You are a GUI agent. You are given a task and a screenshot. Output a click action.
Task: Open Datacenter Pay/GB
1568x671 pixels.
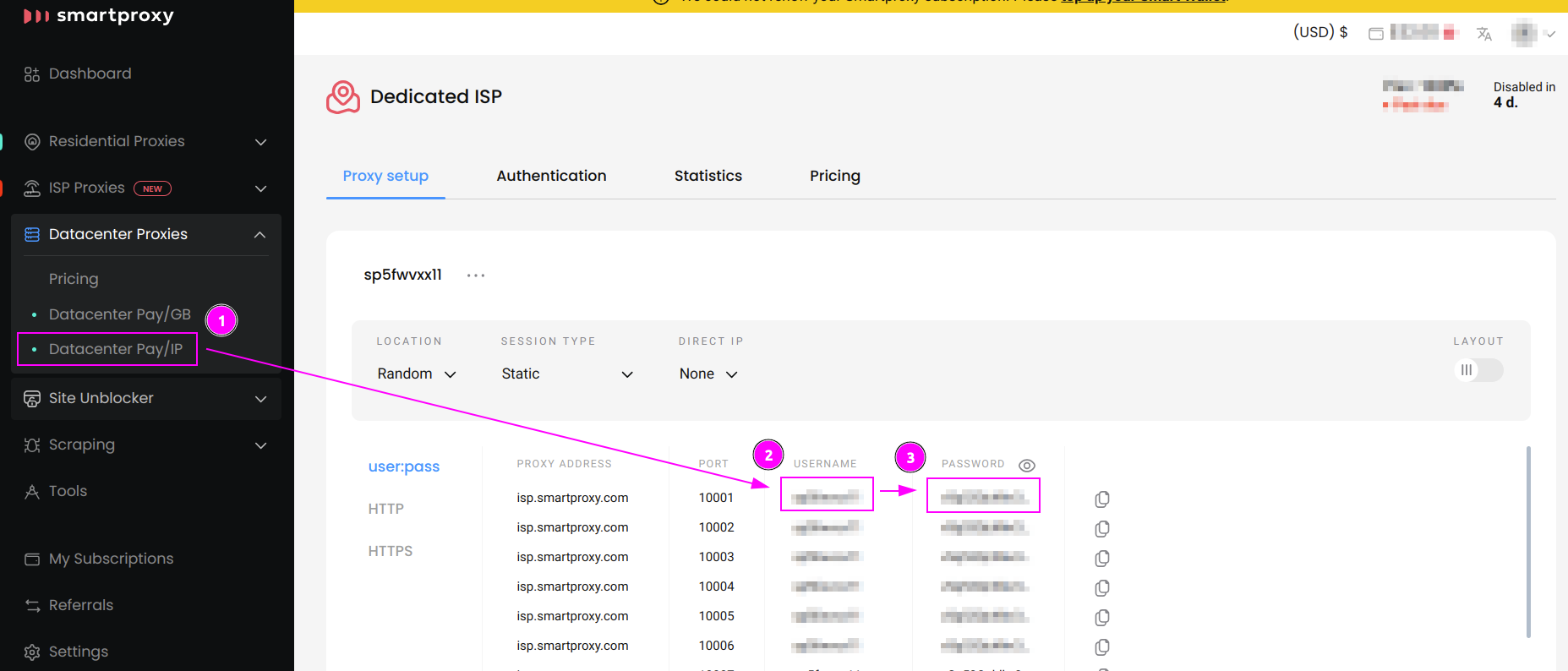120,314
